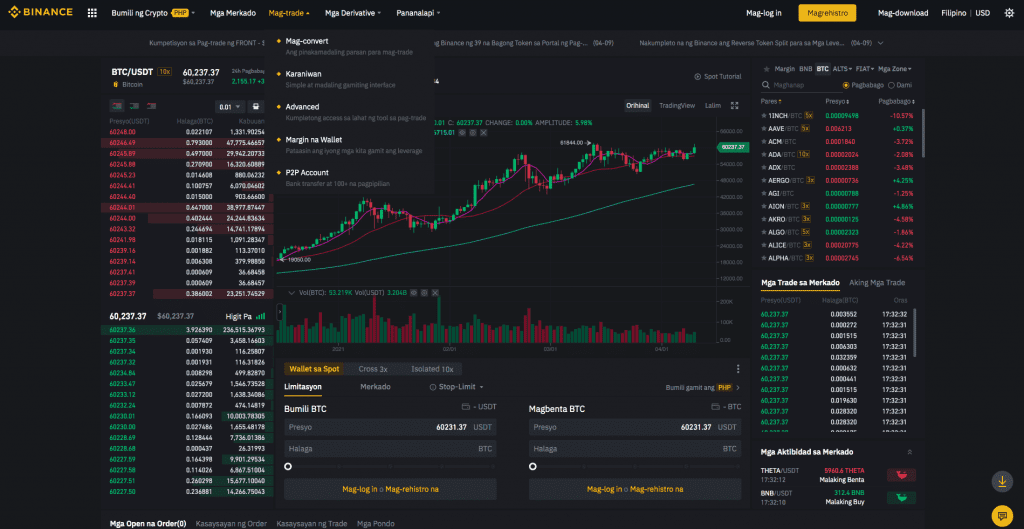Click volume indicator settings icon
This screenshot has width=1024, height=529.
(x=424, y=293)
